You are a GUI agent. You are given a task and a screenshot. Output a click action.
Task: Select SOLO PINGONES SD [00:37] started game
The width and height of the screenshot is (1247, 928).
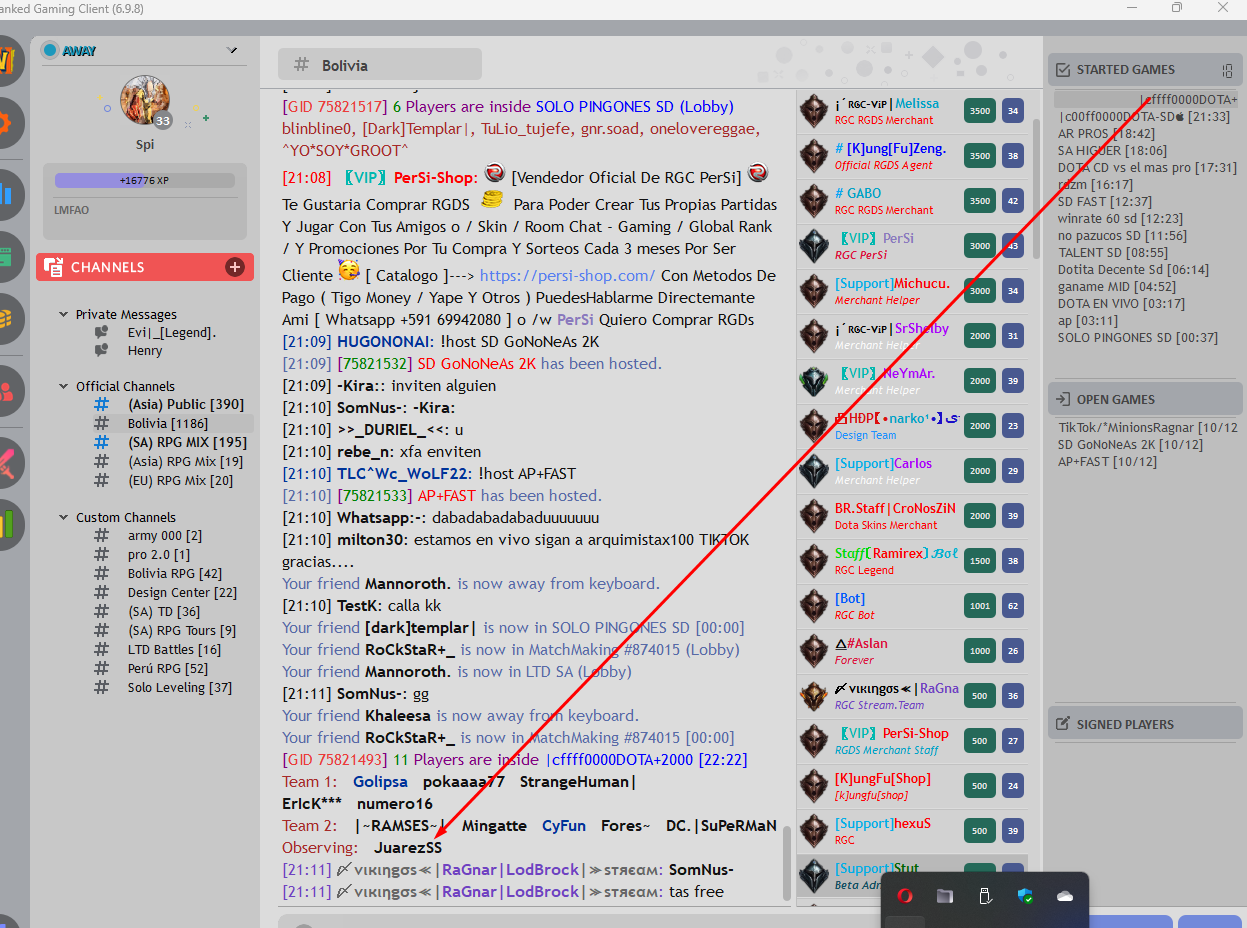click(x=1138, y=338)
